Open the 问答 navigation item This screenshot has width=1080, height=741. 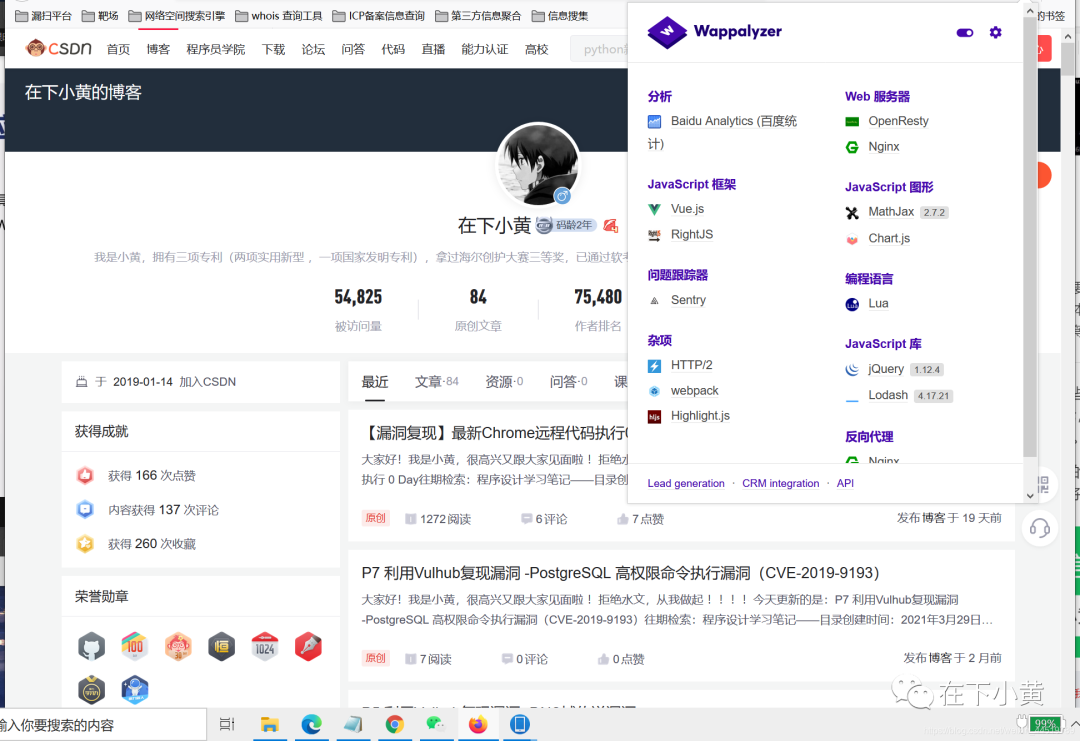point(353,49)
